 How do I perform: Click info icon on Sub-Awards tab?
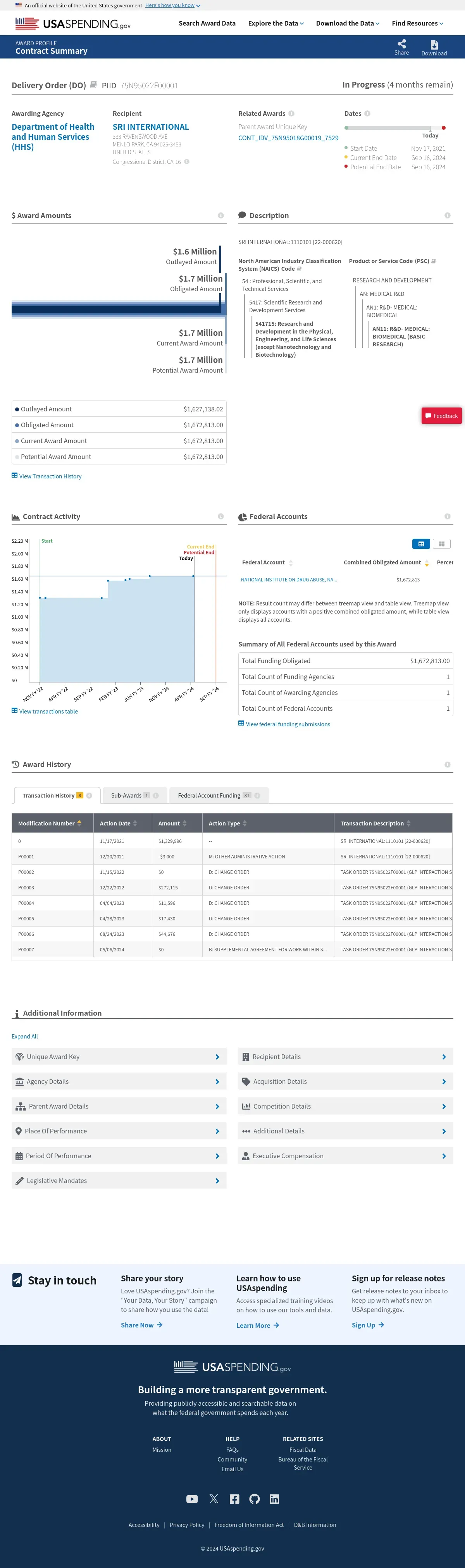pos(156,796)
